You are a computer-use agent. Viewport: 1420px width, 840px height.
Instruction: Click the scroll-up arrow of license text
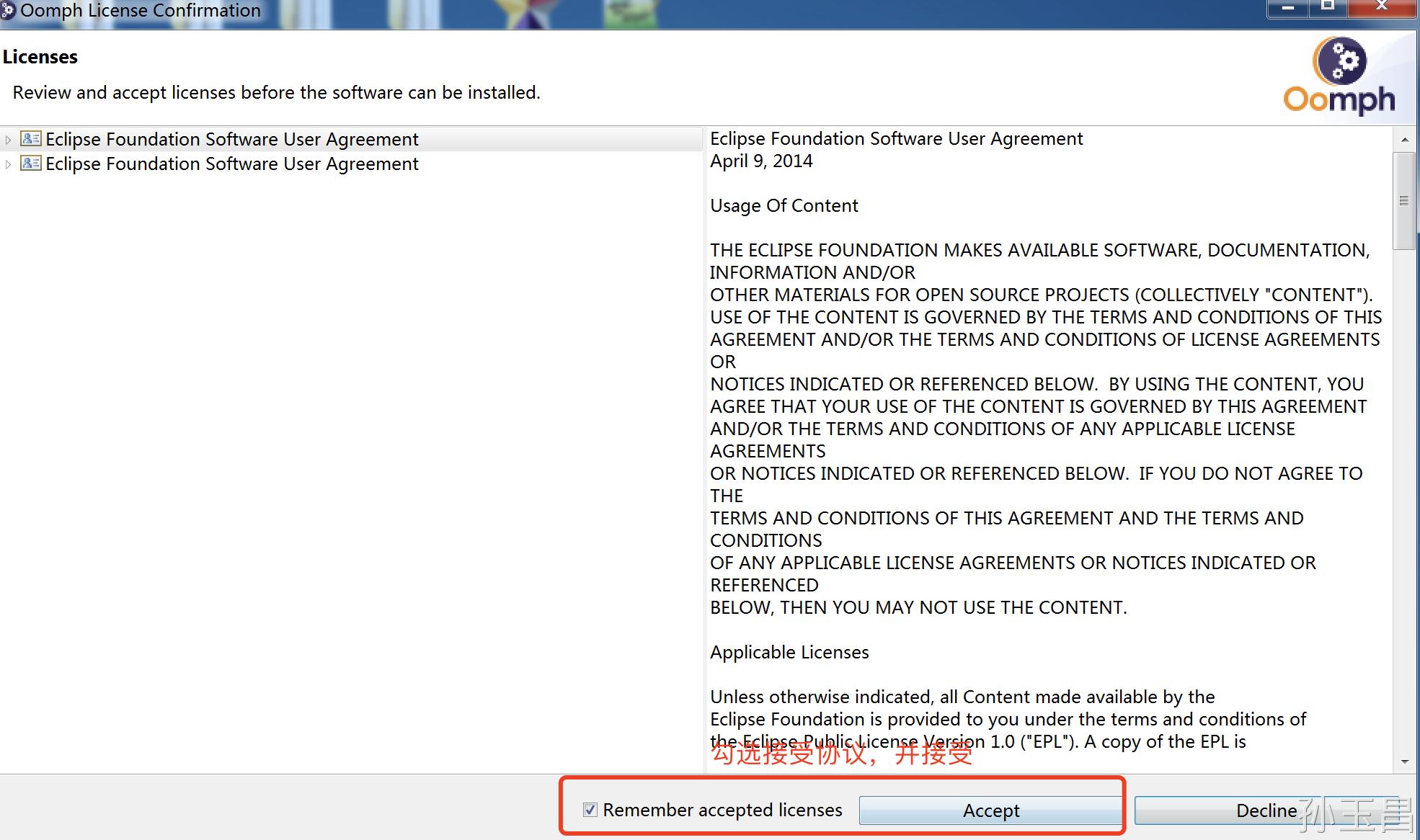(1404, 139)
